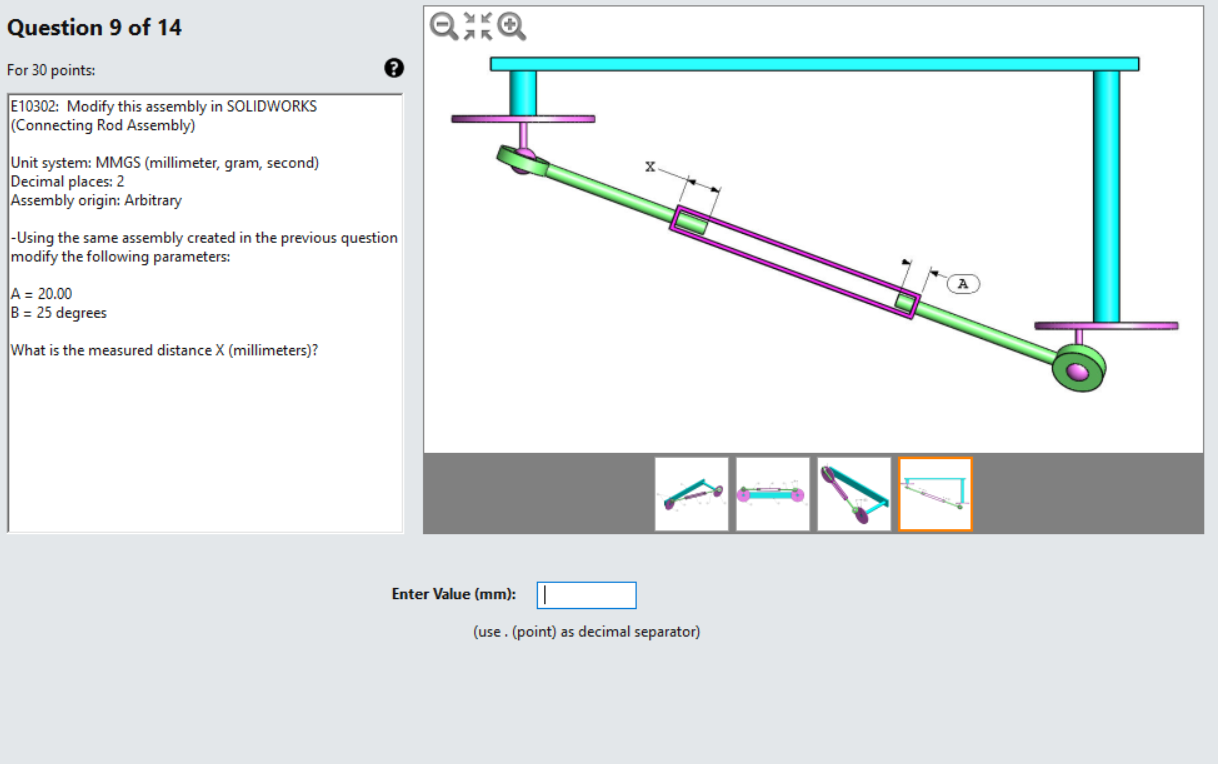Activate the Fit to View arrows icon

477,27
